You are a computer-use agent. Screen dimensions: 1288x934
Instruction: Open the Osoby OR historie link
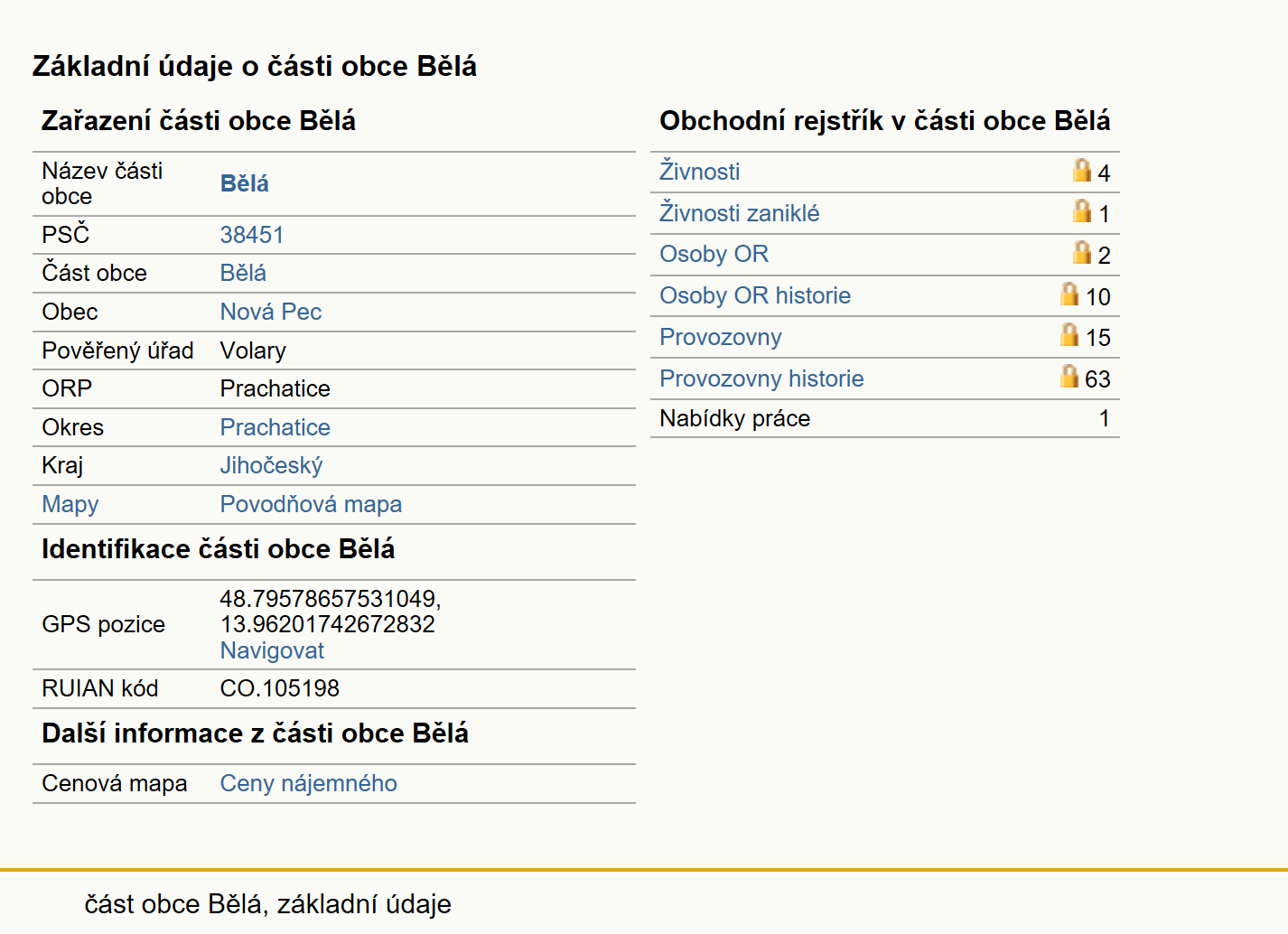[x=755, y=296]
